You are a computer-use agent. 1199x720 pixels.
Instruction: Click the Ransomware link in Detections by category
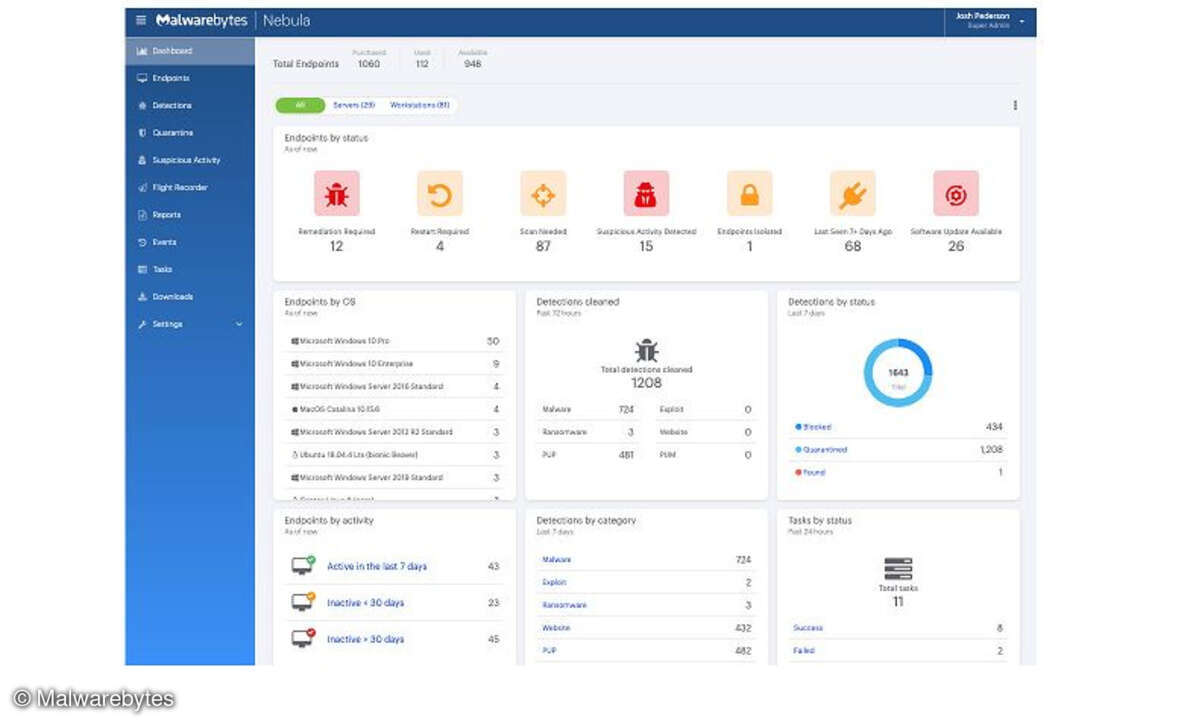(x=564, y=605)
